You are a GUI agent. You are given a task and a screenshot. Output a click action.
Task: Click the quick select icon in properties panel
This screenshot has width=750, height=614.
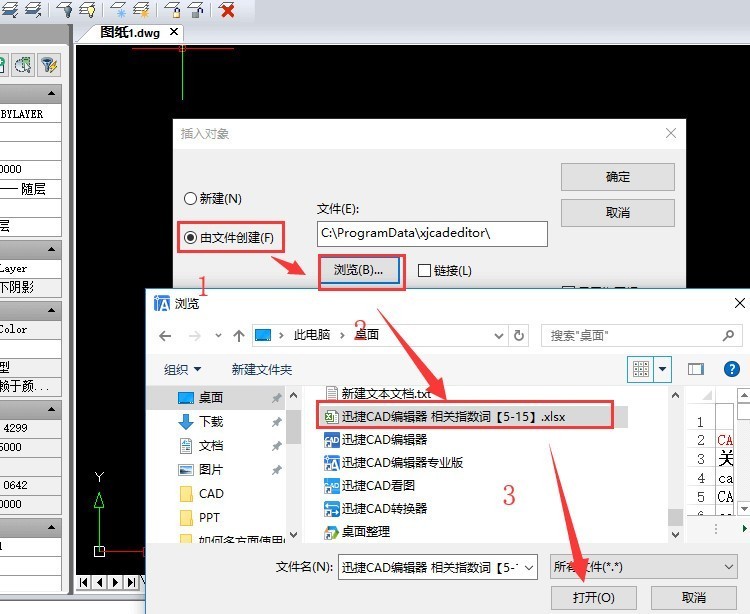(x=23, y=65)
